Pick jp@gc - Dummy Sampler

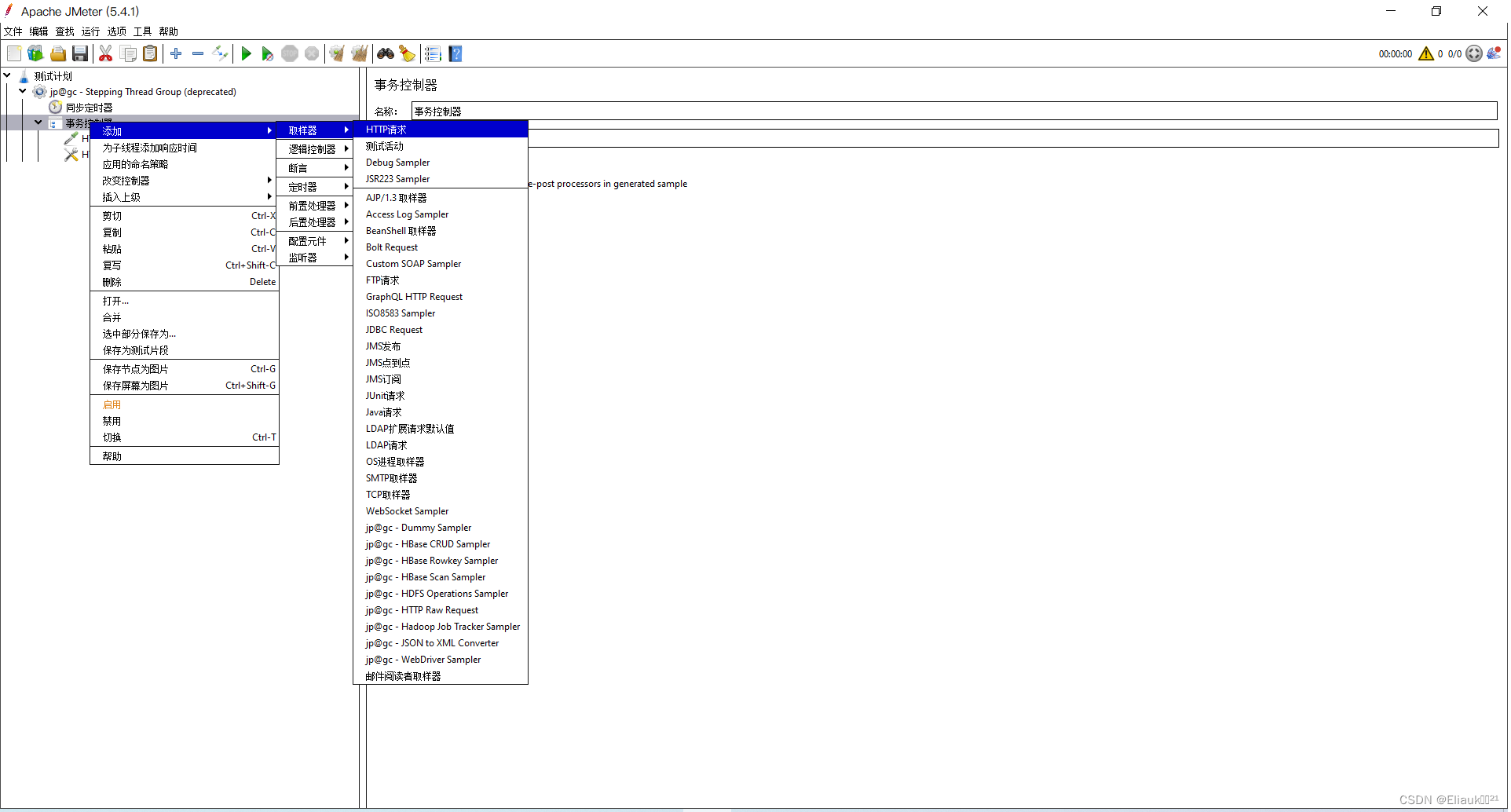[x=441, y=528]
